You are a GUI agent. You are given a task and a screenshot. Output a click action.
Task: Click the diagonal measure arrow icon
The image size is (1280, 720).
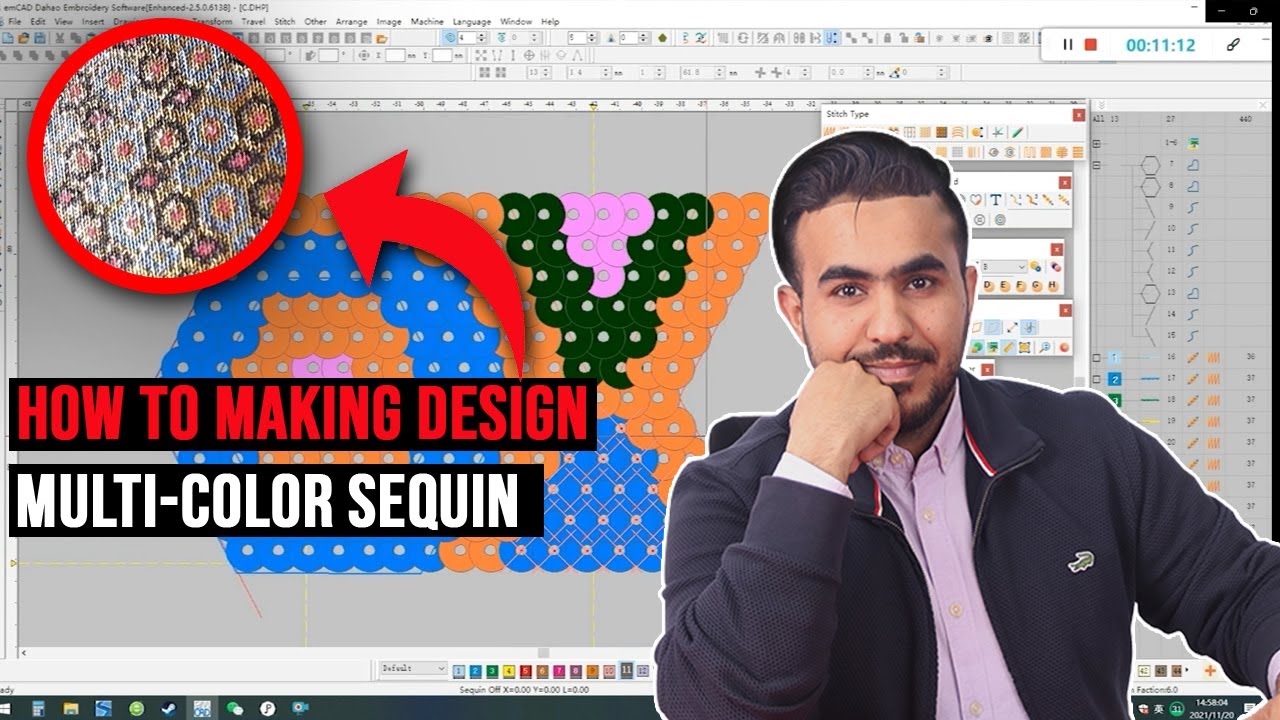pyautogui.click(x=1012, y=327)
